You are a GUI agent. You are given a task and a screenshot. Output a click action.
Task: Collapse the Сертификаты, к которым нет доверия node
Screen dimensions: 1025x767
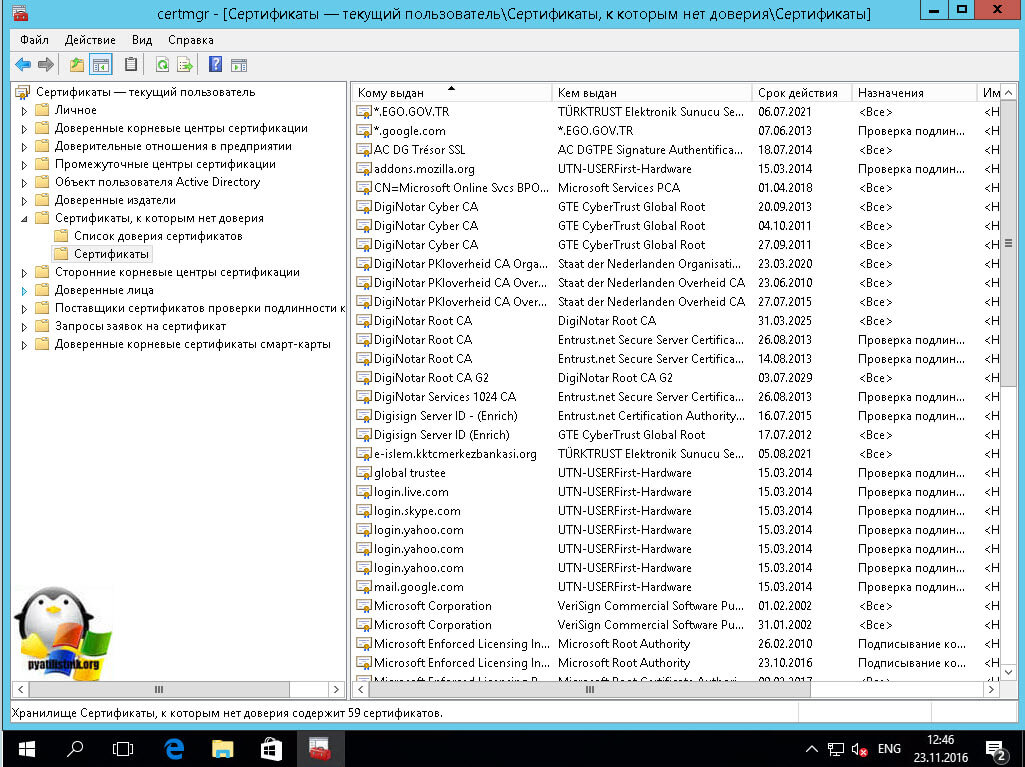tap(25, 218)
